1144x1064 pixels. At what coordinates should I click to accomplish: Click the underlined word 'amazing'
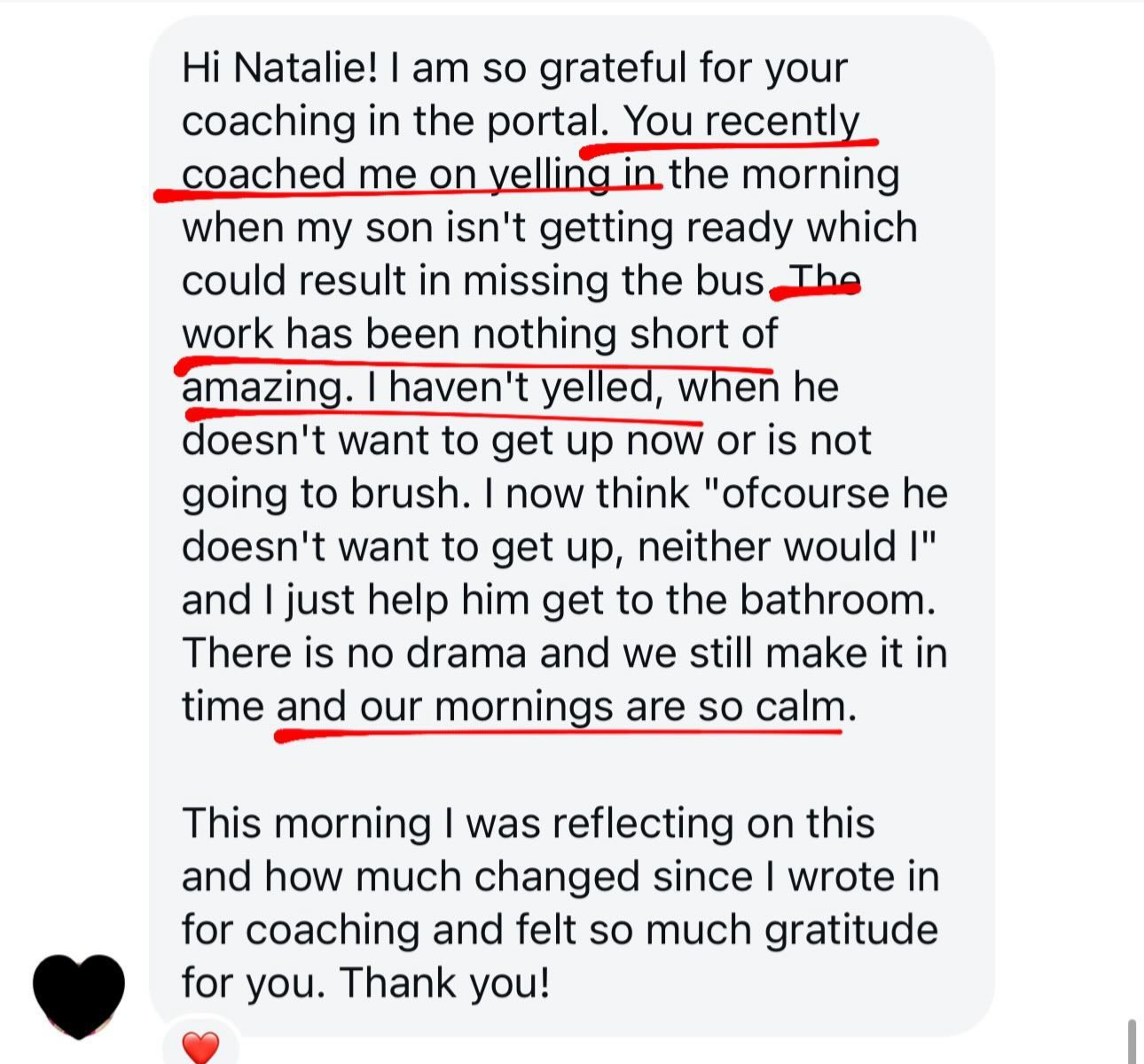263,387
